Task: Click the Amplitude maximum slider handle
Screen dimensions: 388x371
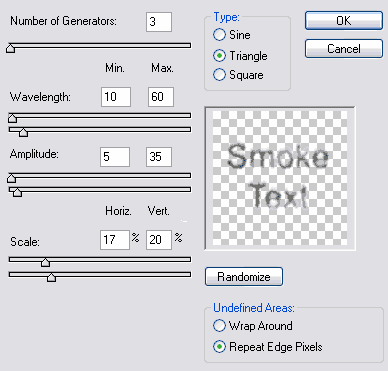Action: click(x=17, y=192)
